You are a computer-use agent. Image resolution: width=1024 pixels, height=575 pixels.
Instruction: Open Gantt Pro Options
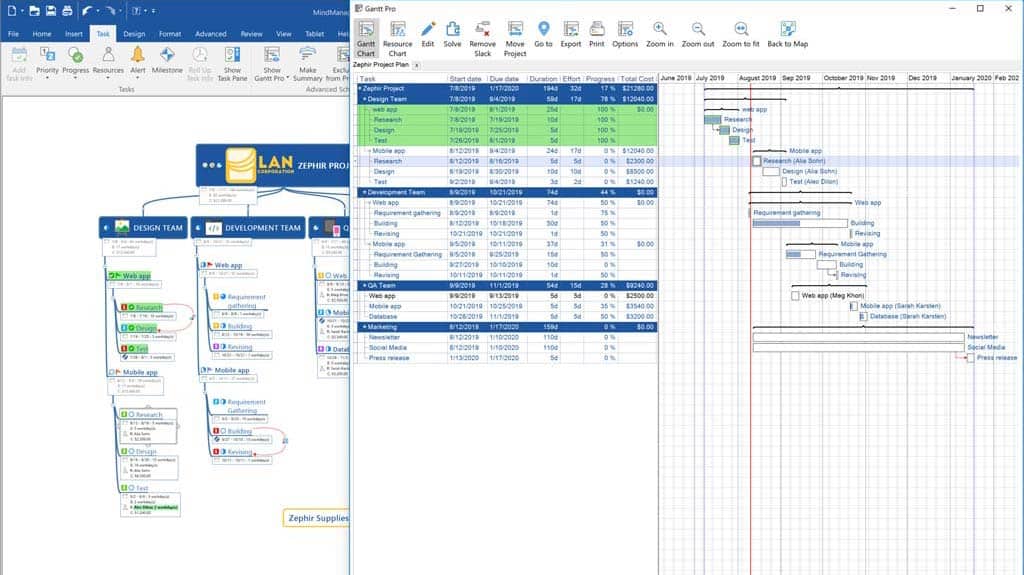pyautogui.click(x=625, y=34)
